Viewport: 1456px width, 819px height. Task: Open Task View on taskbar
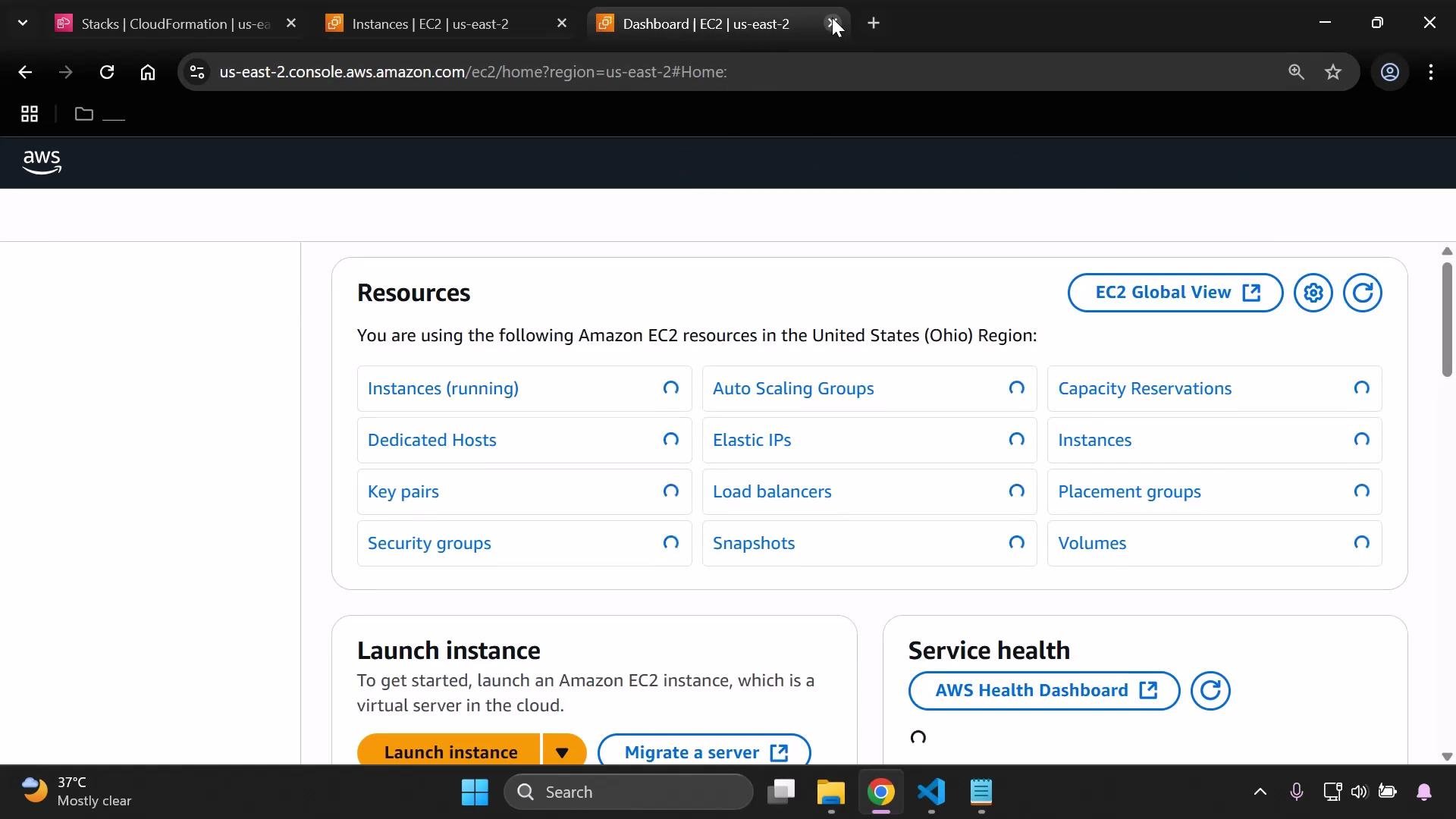tap(781, 792)
